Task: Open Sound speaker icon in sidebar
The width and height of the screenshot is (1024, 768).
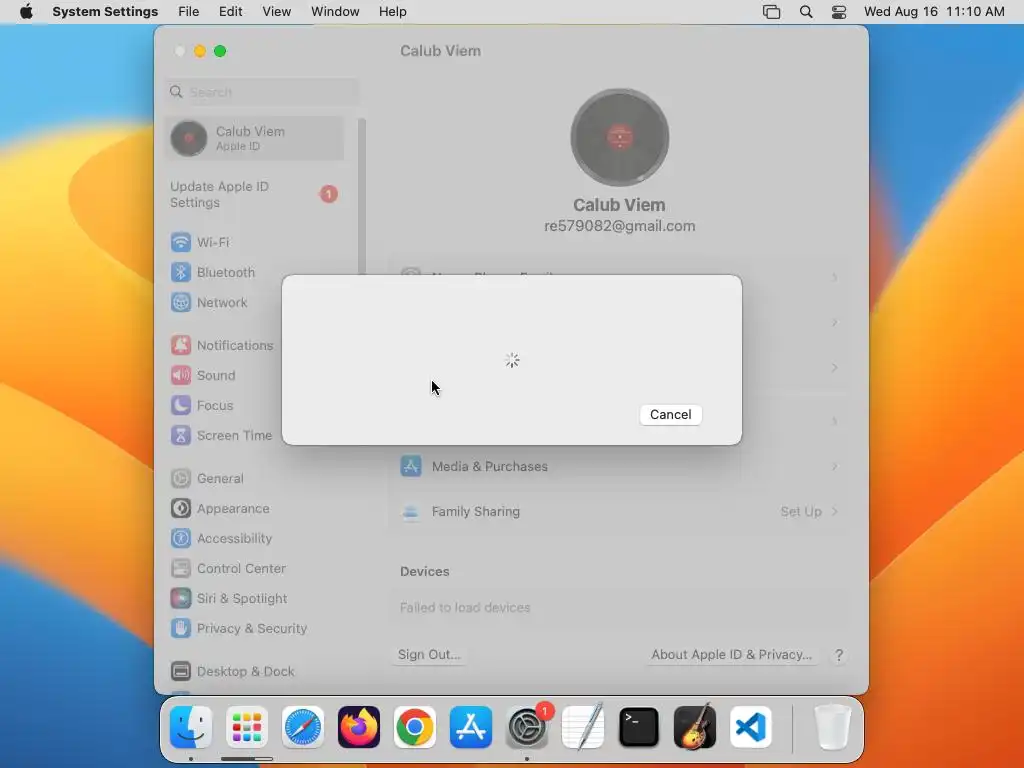Action: coord(181,375)
